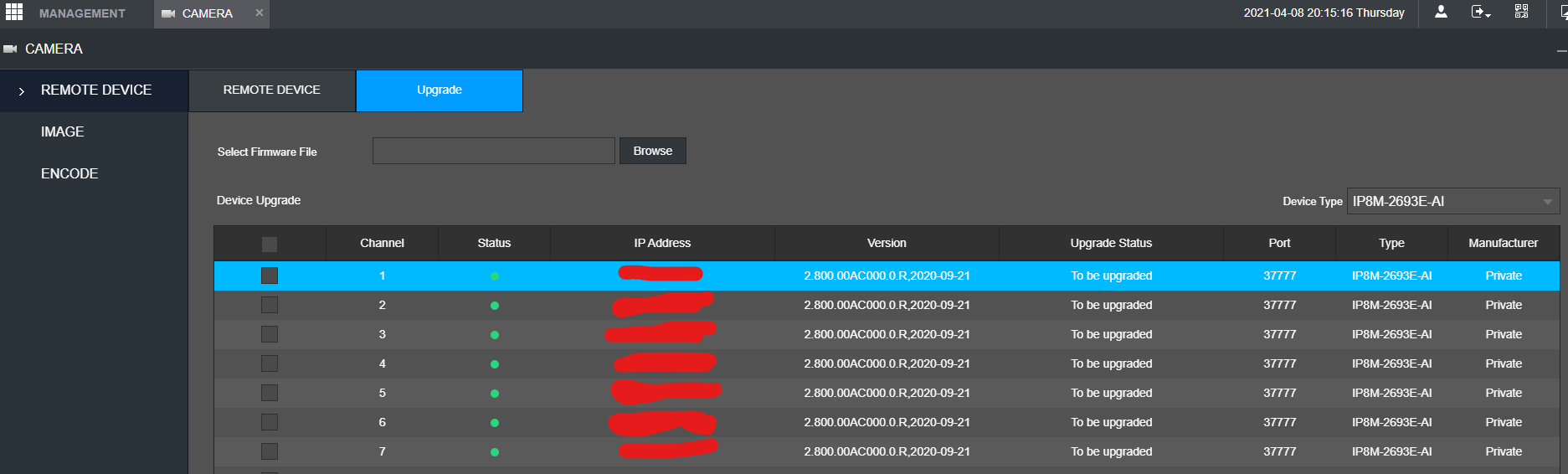
Task: Click the green status dot for channel 5
Action: coord(495,394)
